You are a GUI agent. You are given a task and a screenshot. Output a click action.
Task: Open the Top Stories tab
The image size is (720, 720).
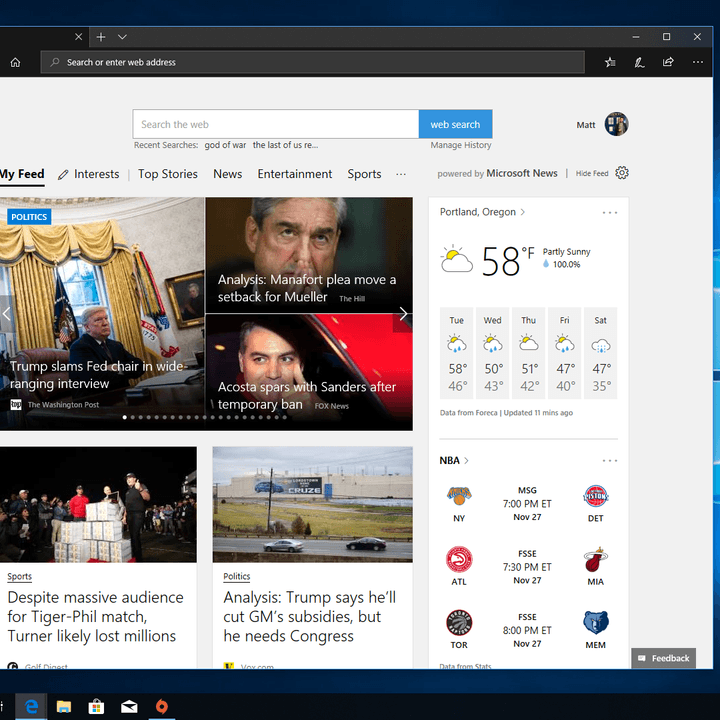(x=168, y=174)
